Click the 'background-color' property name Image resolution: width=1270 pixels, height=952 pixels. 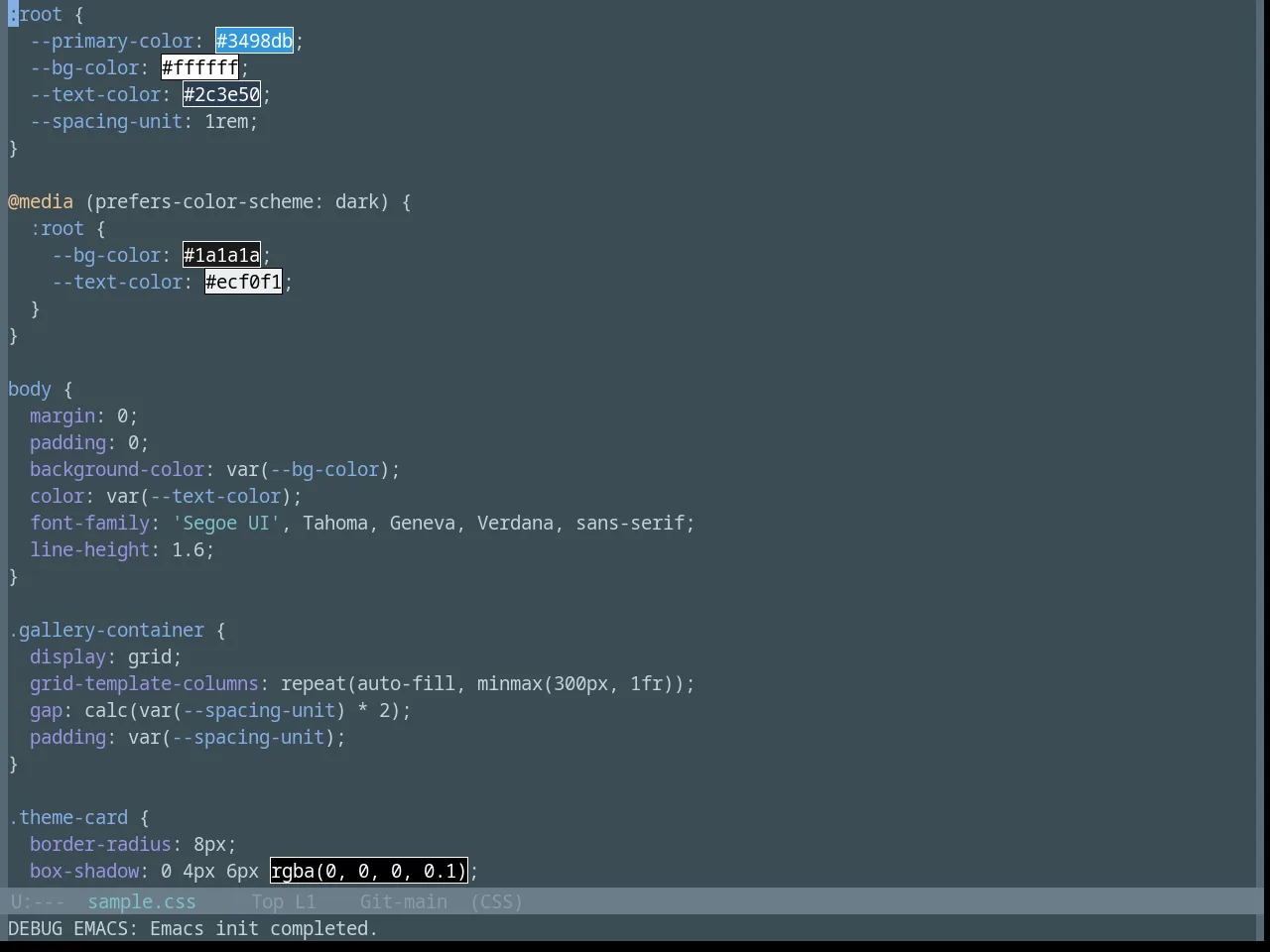pyautogui.click(x=117, y=469)
